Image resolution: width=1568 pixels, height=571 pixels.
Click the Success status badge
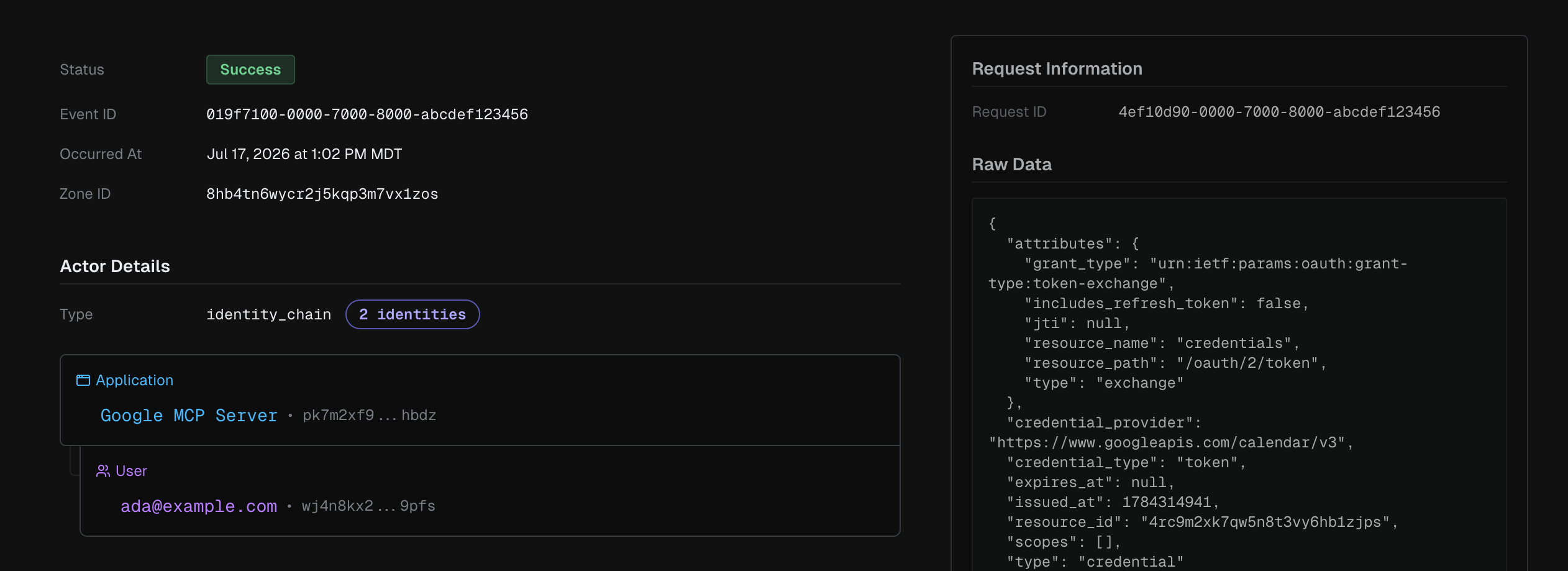click(x=250, y=70)
